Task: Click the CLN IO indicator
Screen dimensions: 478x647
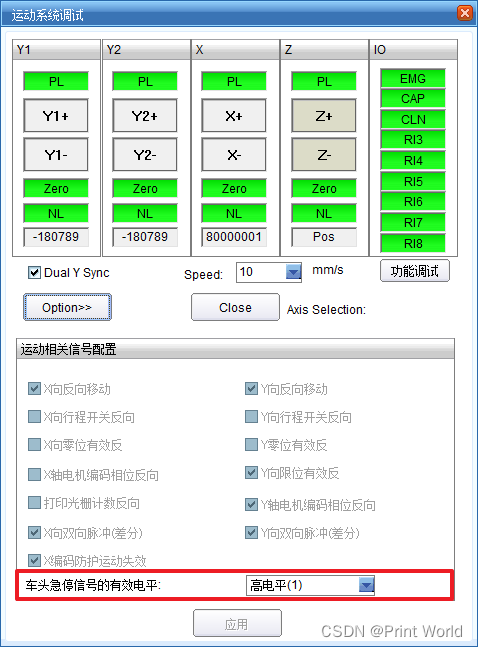Action: (413, 120)
